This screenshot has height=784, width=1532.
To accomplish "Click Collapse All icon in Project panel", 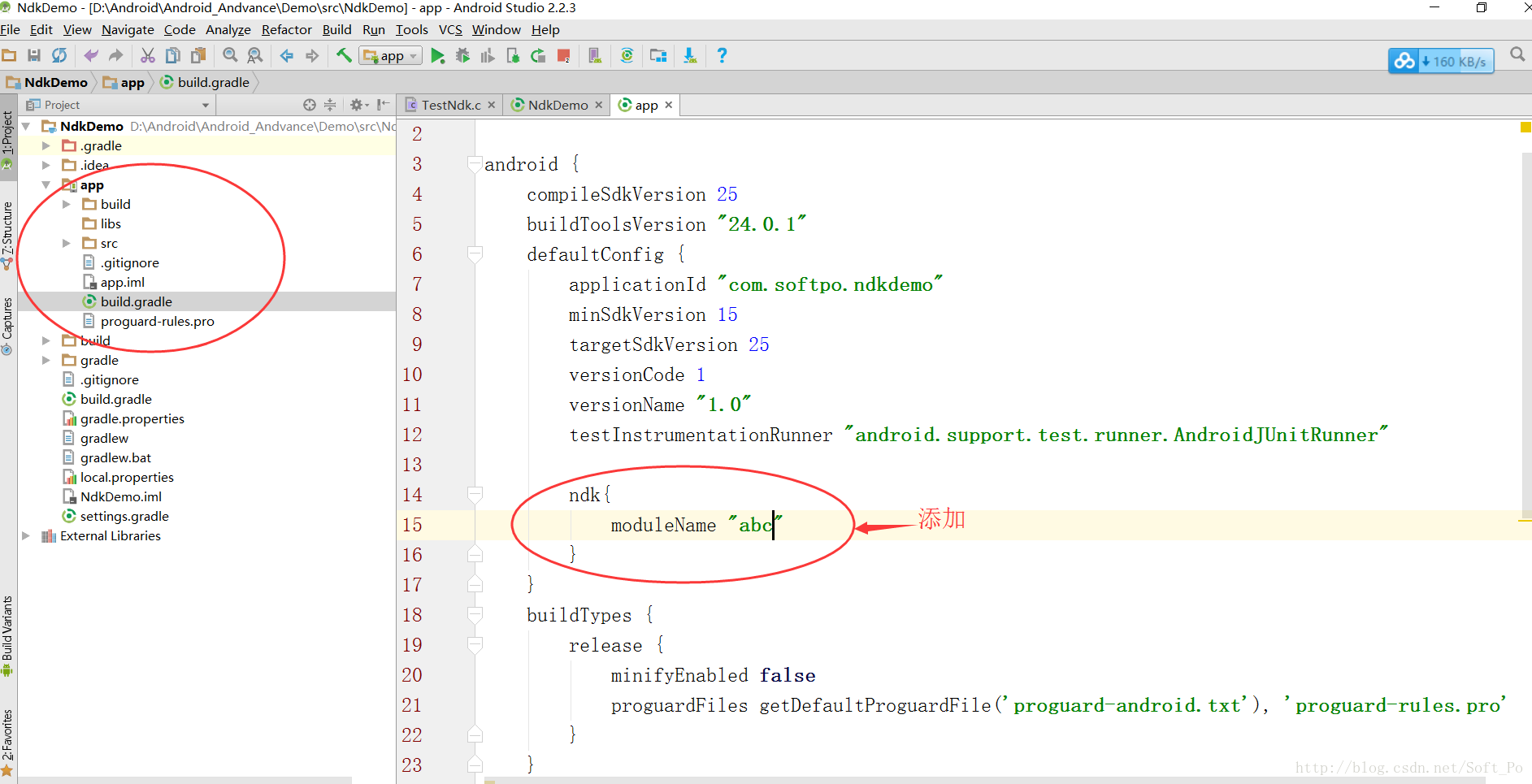I will coord(330,105).
